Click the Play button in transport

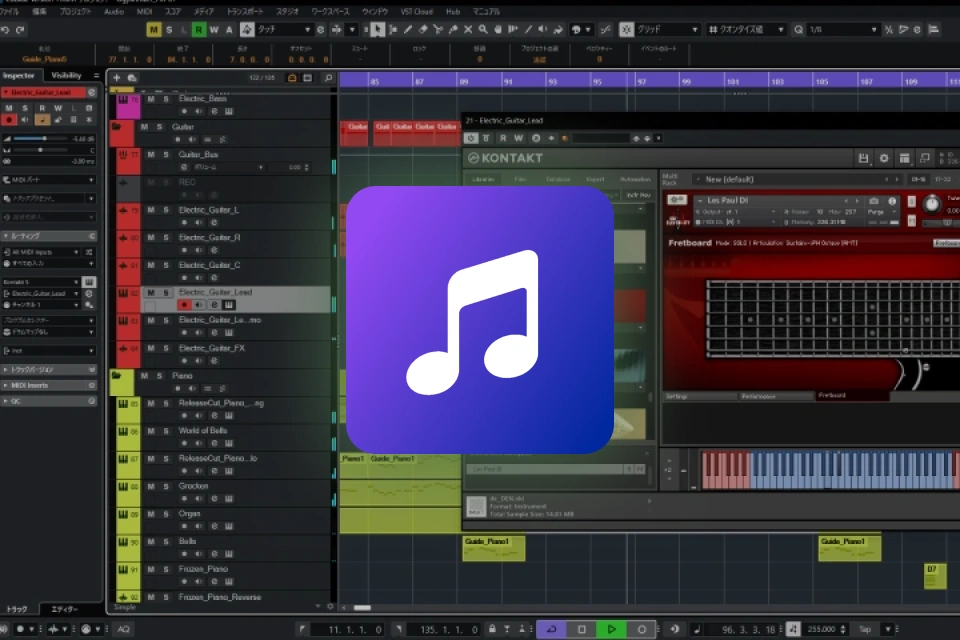[x=611, y=629]
